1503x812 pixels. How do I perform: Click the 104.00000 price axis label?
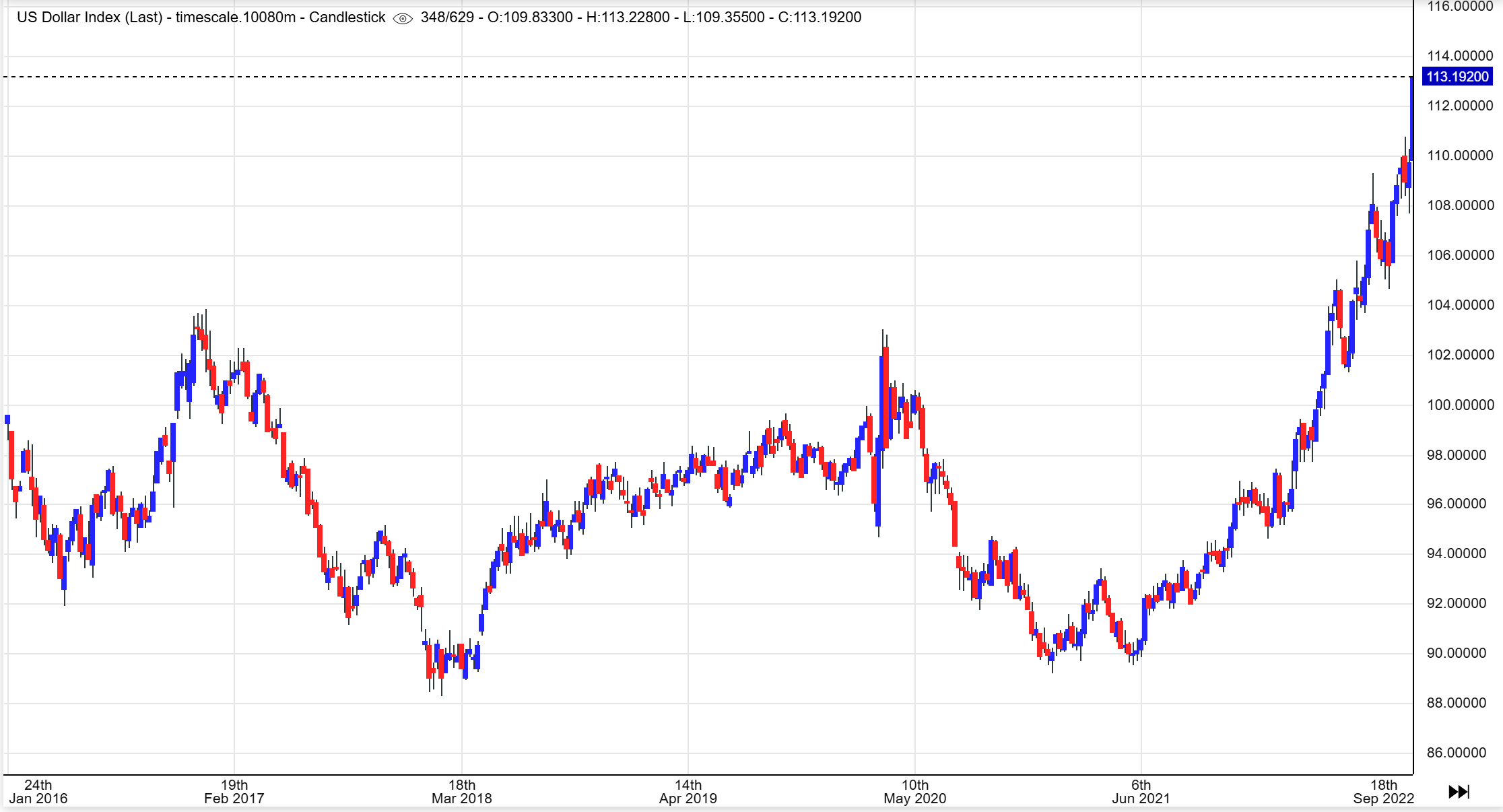[1460, 305]
